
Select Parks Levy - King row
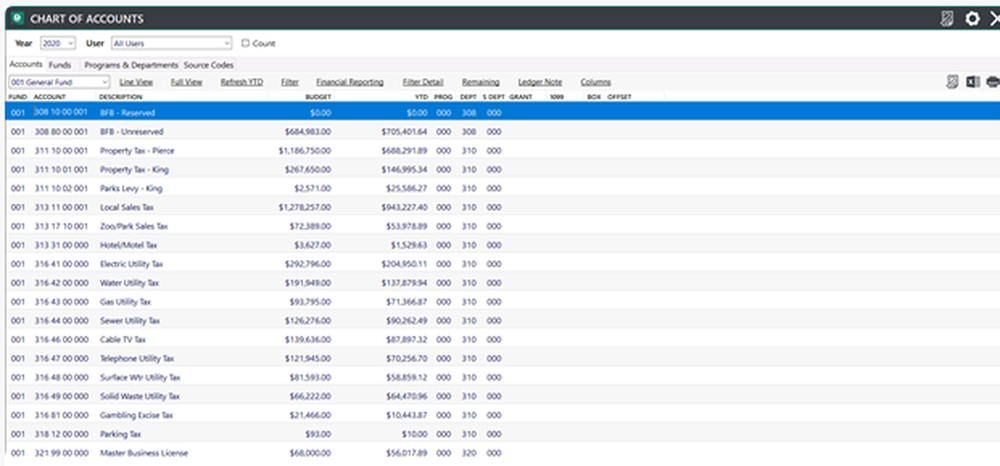coord(503,188)
